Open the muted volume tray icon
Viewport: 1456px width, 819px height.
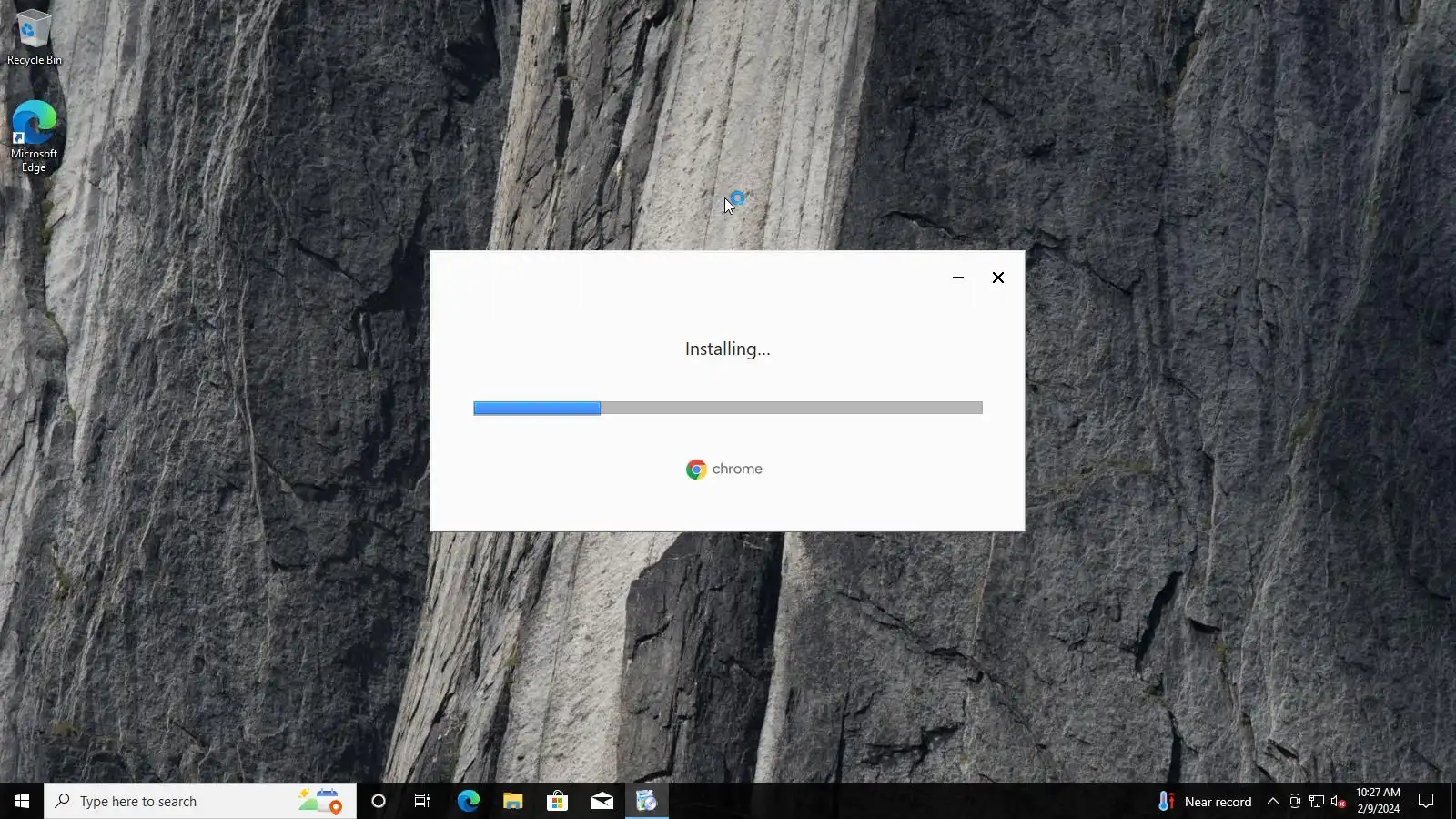click(x=1339, y=801)
